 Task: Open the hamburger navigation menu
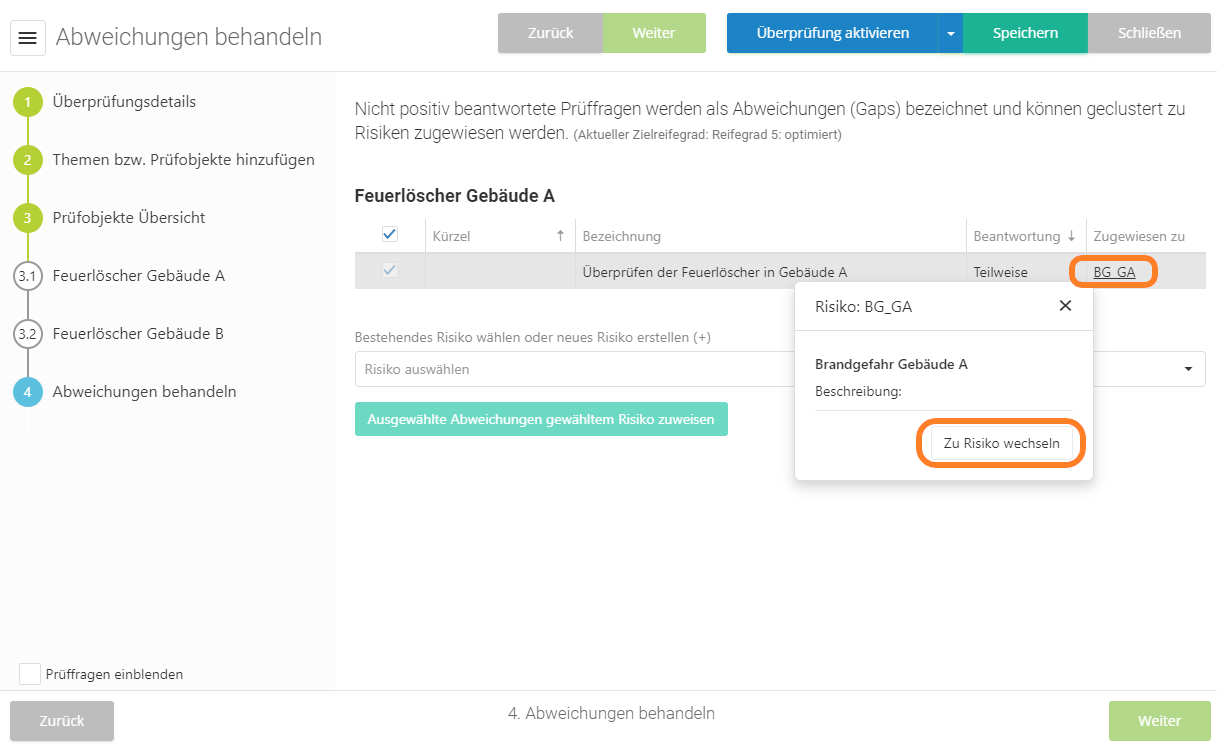click(x=28, y=38)
